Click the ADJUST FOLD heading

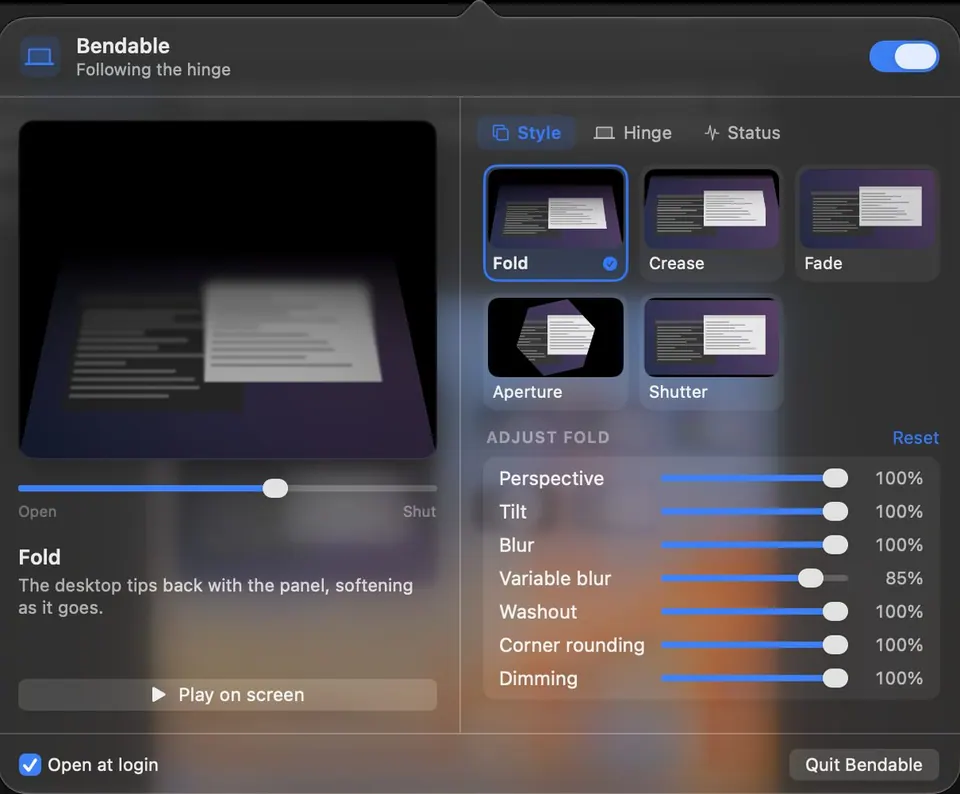[548, 438]
